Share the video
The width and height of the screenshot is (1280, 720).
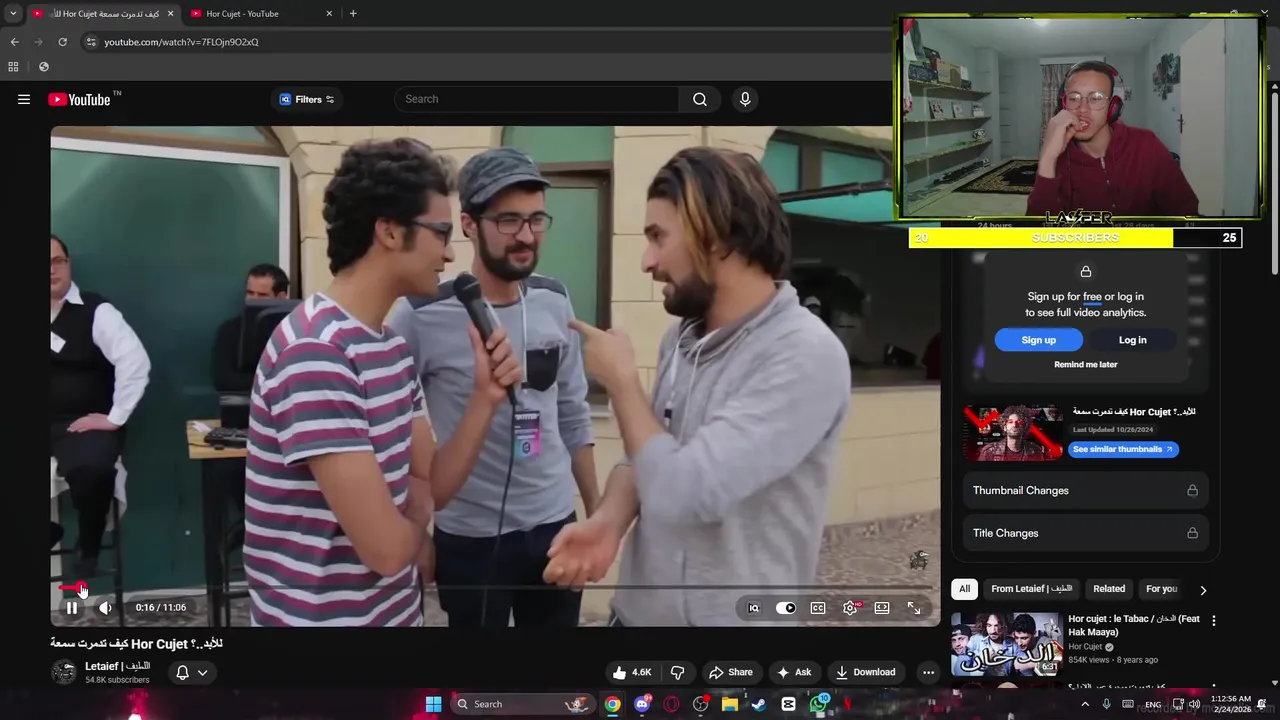tap(730, 672)
